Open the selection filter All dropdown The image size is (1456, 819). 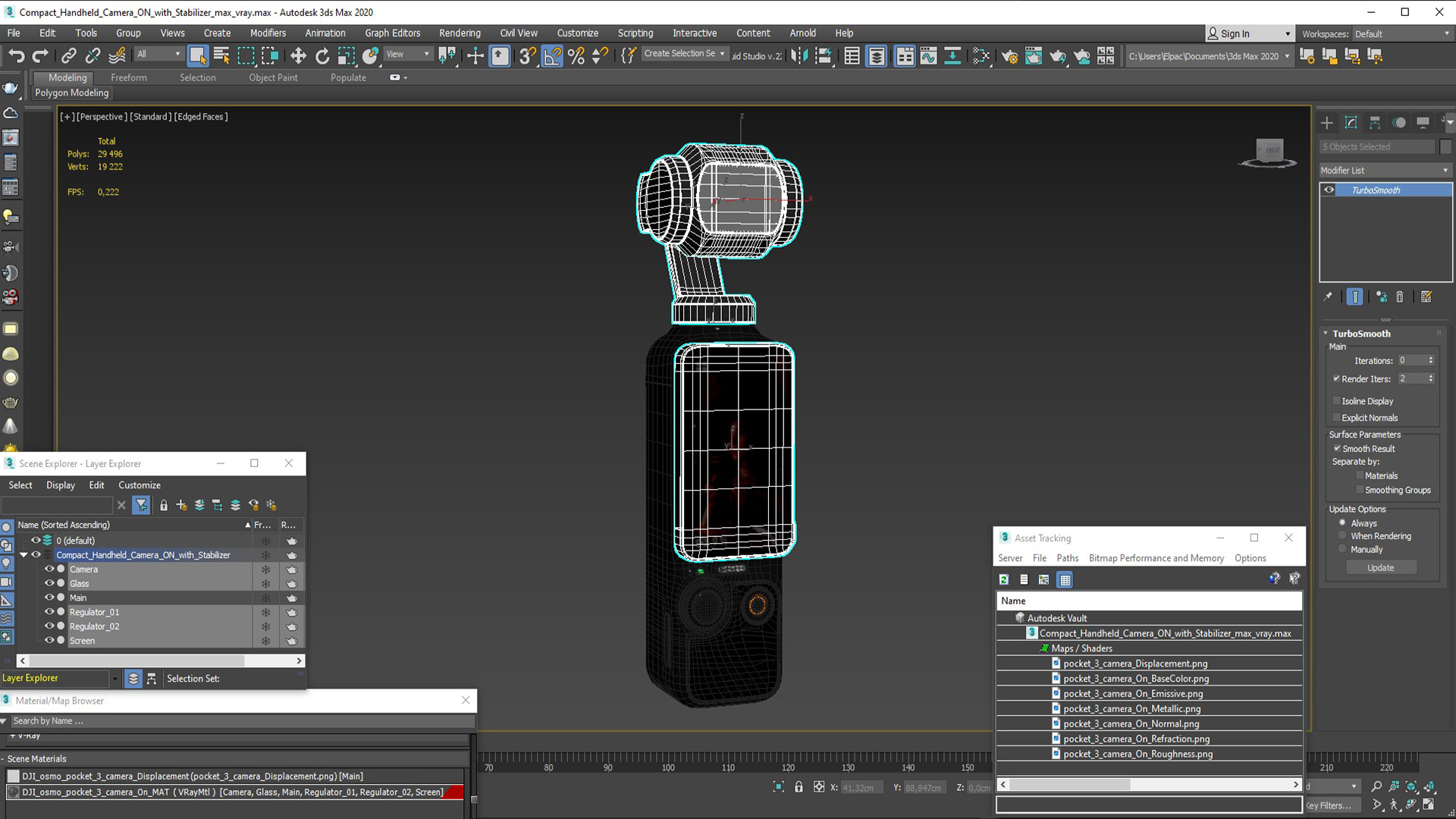pos(159,54)
